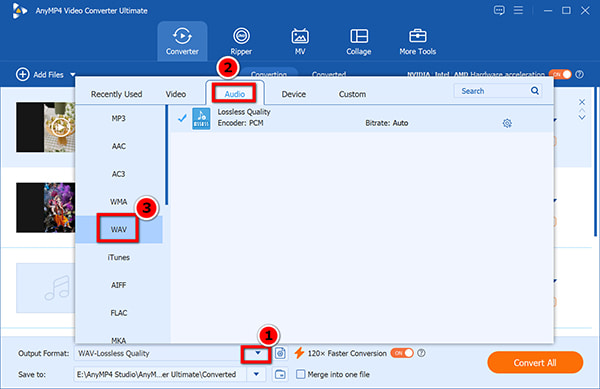Click the Lossless audio file icon
Viewport: 600px width, 389px height.
click(201, 119)
